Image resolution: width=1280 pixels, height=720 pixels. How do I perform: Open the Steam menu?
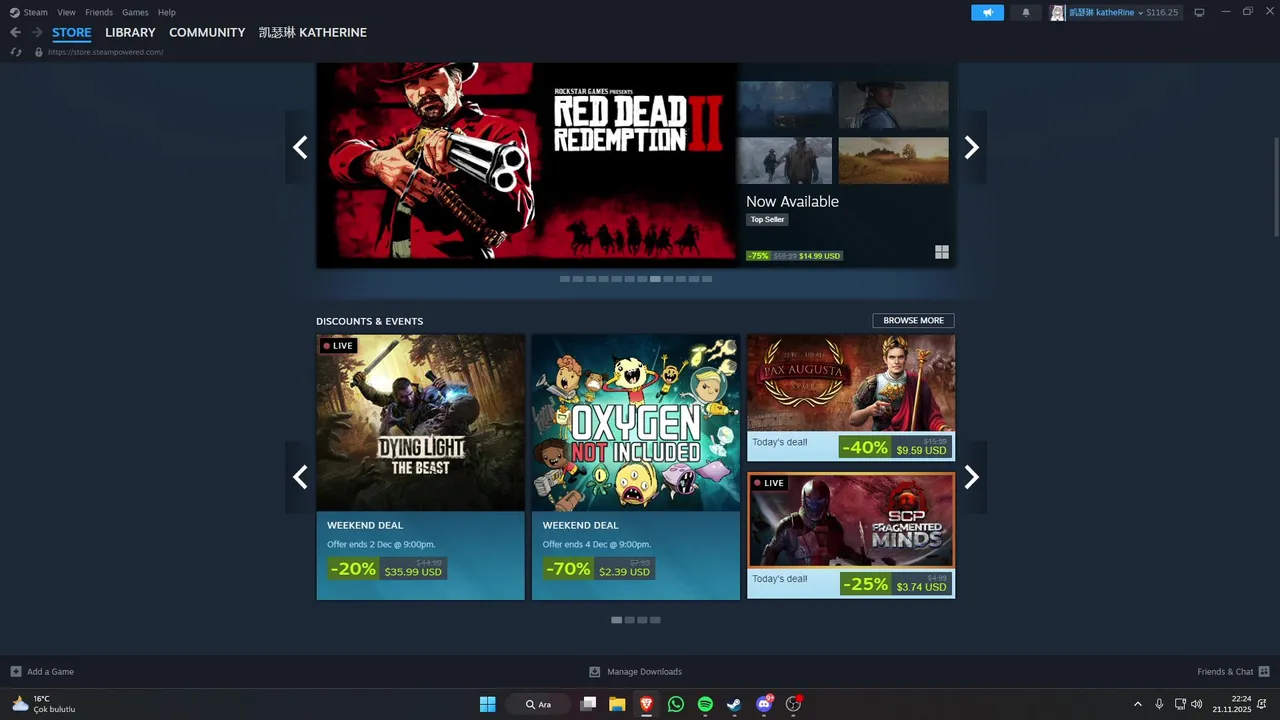pos(36,12)
